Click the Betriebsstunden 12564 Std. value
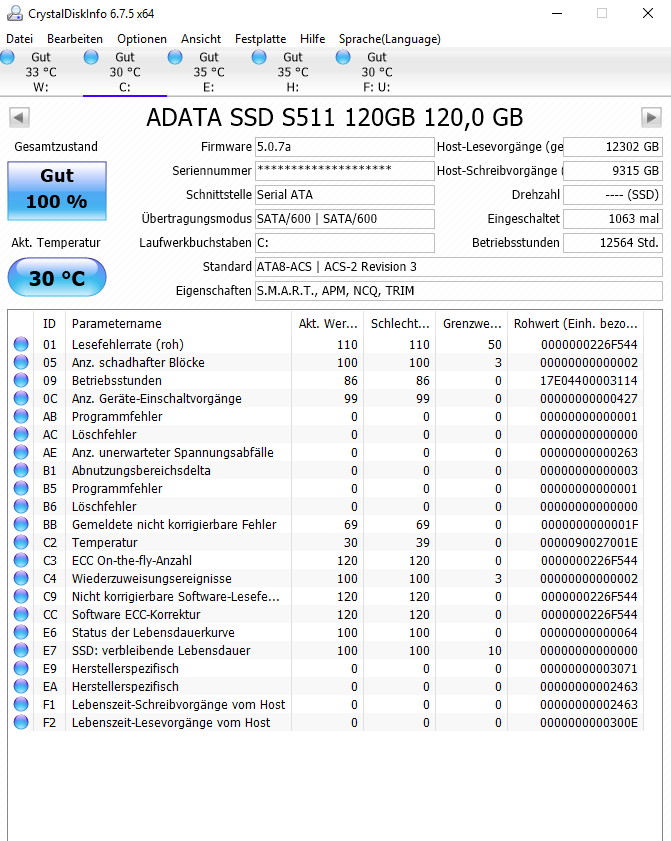 [613, 242]
